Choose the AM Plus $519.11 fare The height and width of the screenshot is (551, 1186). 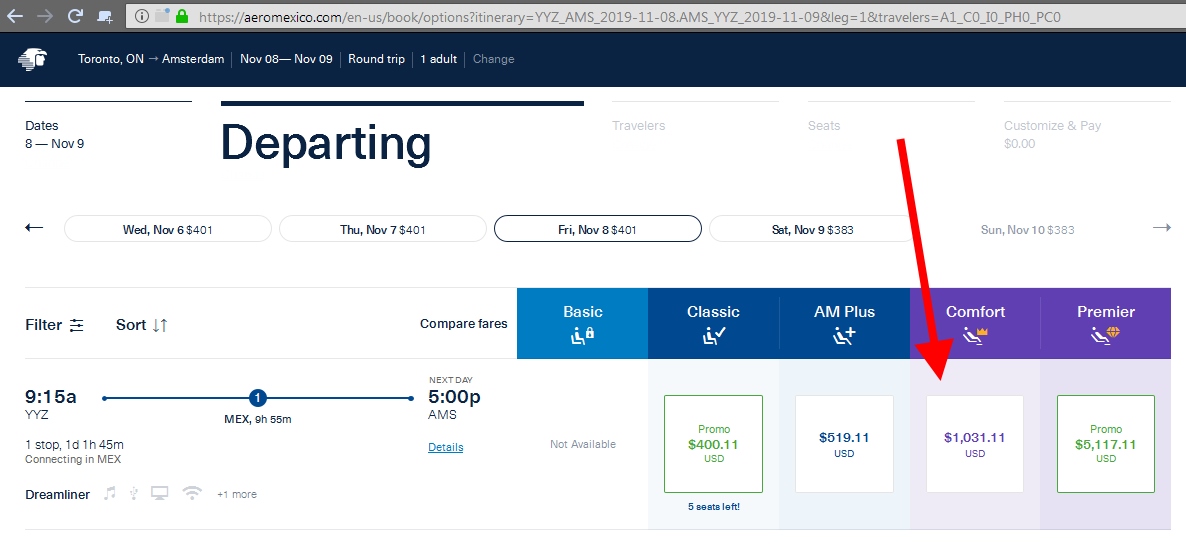pos(844,444)
